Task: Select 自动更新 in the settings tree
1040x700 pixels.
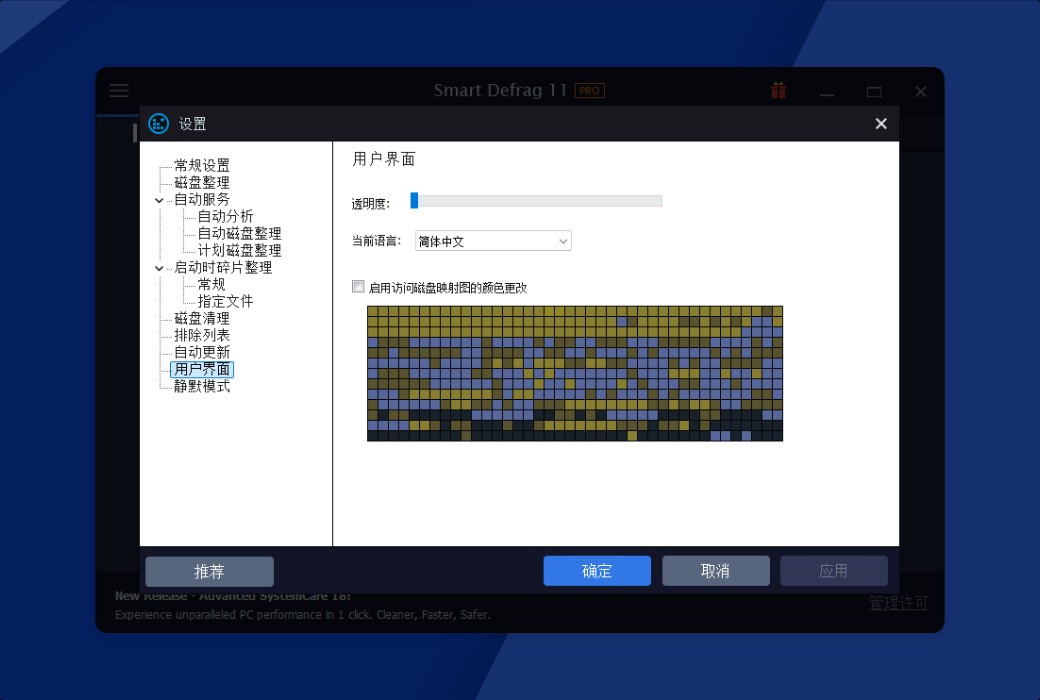Action: pos(202,352)
